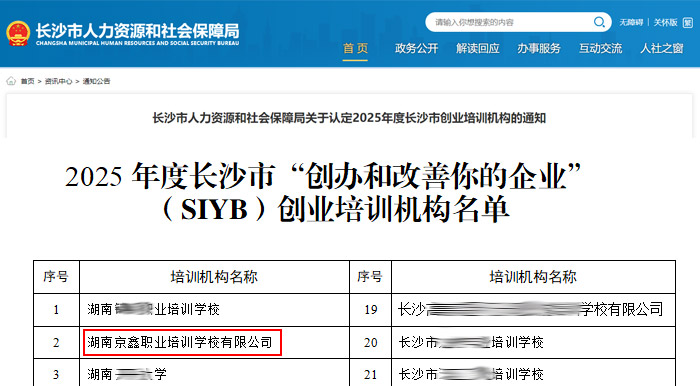Viewport: 700px width, 386px height.
Task: Click serial number cell 19
Action: 371,310
